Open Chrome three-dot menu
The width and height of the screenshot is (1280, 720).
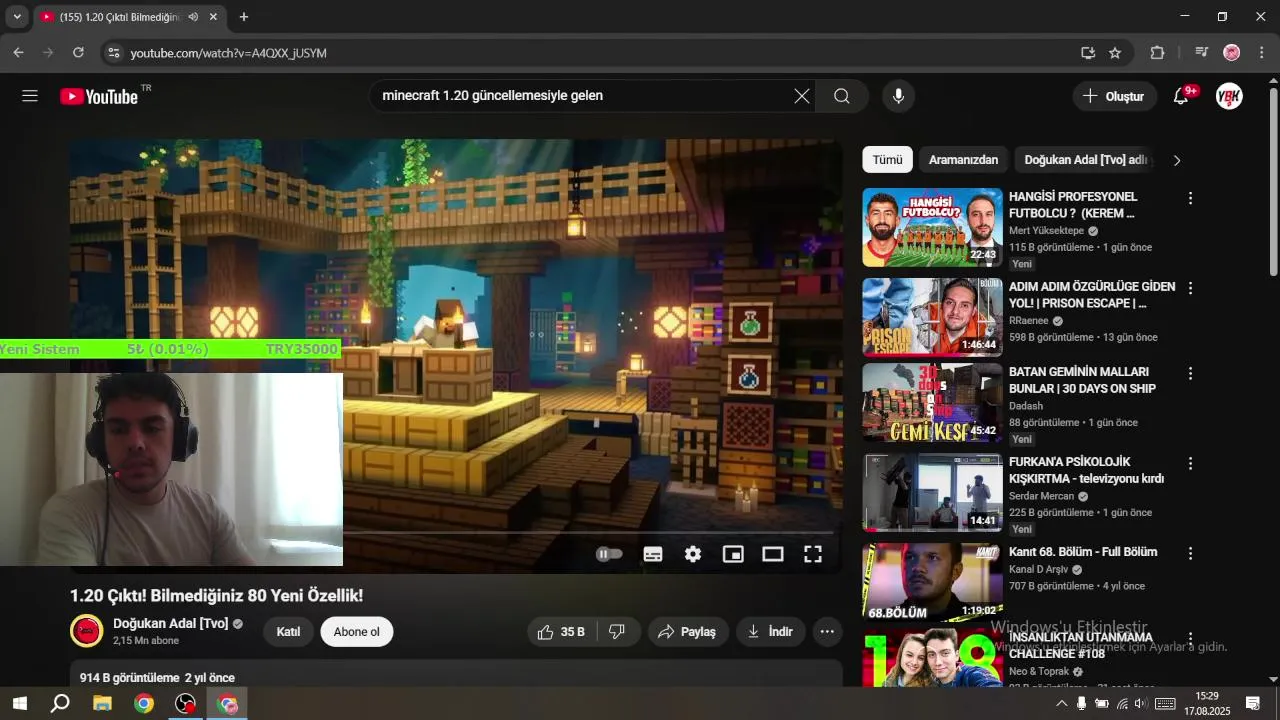pos(1261,53)
